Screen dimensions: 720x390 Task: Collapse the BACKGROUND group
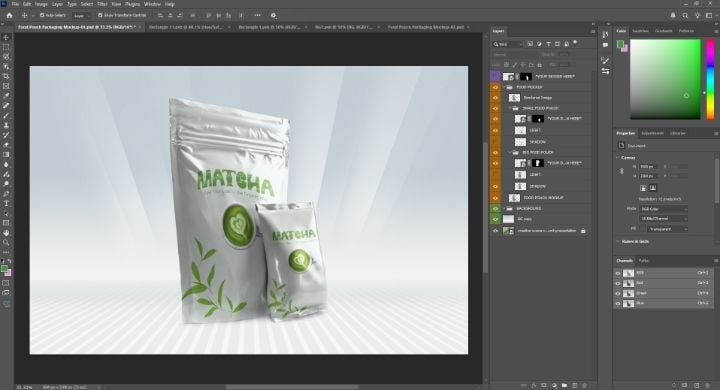[x=504, y=209]
